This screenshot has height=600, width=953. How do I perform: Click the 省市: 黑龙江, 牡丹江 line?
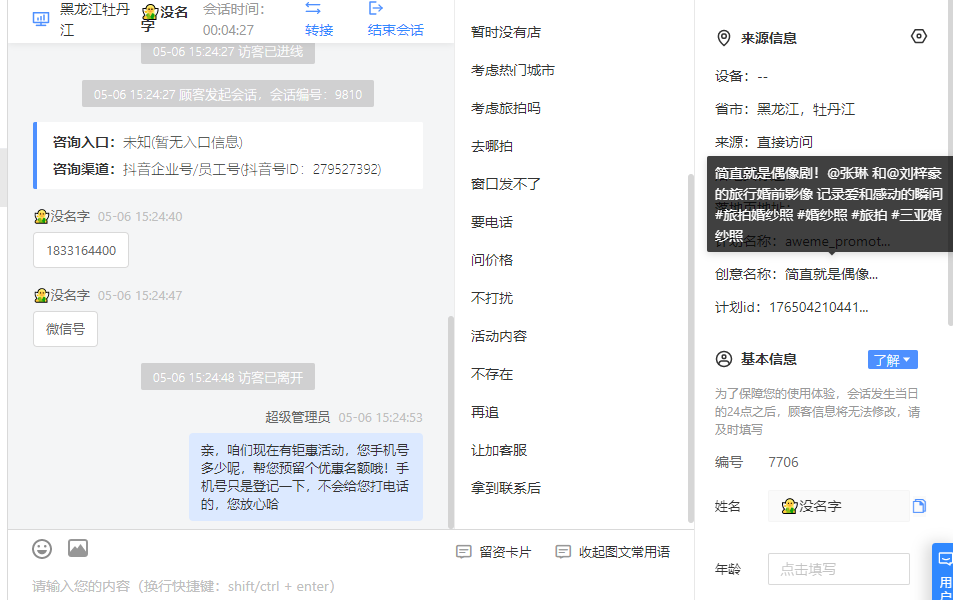click(785, 109)
